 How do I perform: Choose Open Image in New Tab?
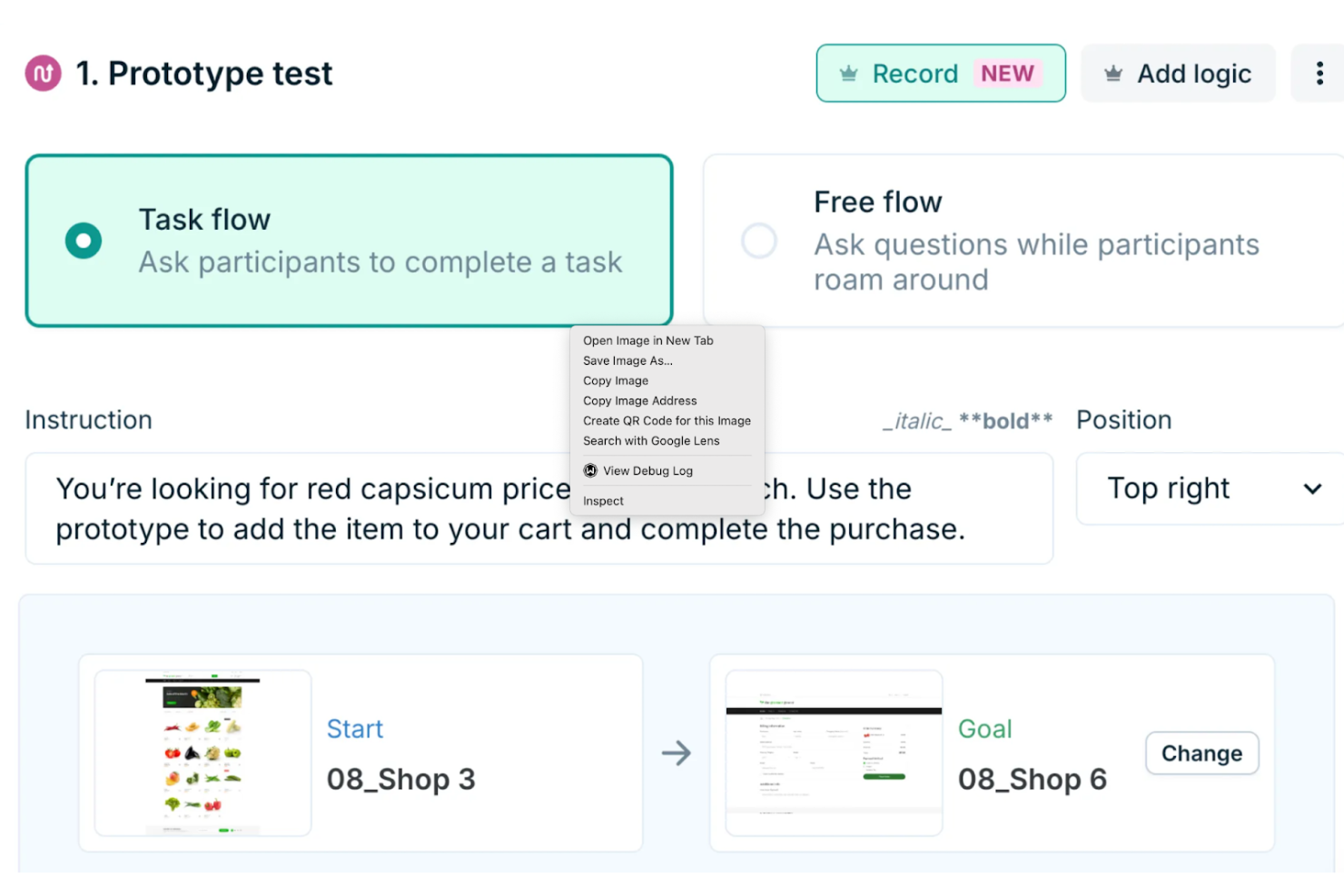(x=648, y=340)
